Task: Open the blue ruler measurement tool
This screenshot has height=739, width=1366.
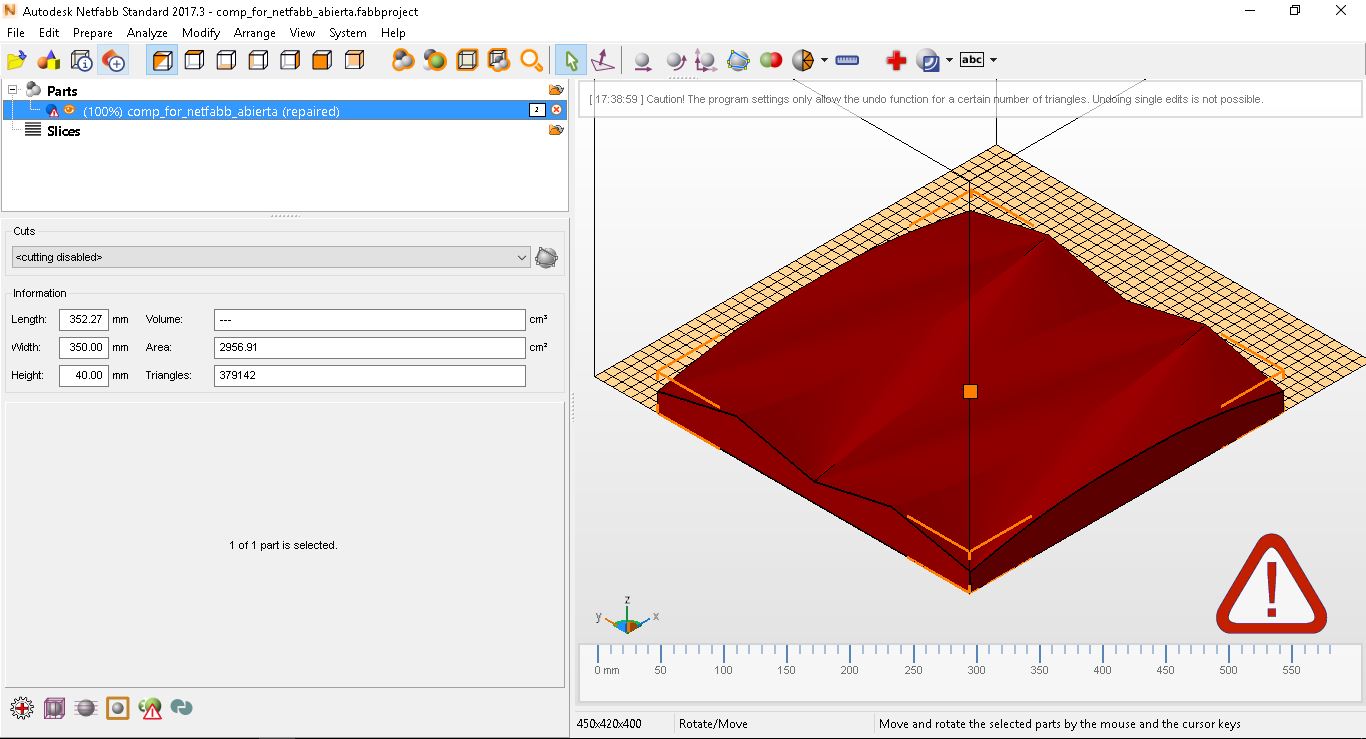Action: 847,60
